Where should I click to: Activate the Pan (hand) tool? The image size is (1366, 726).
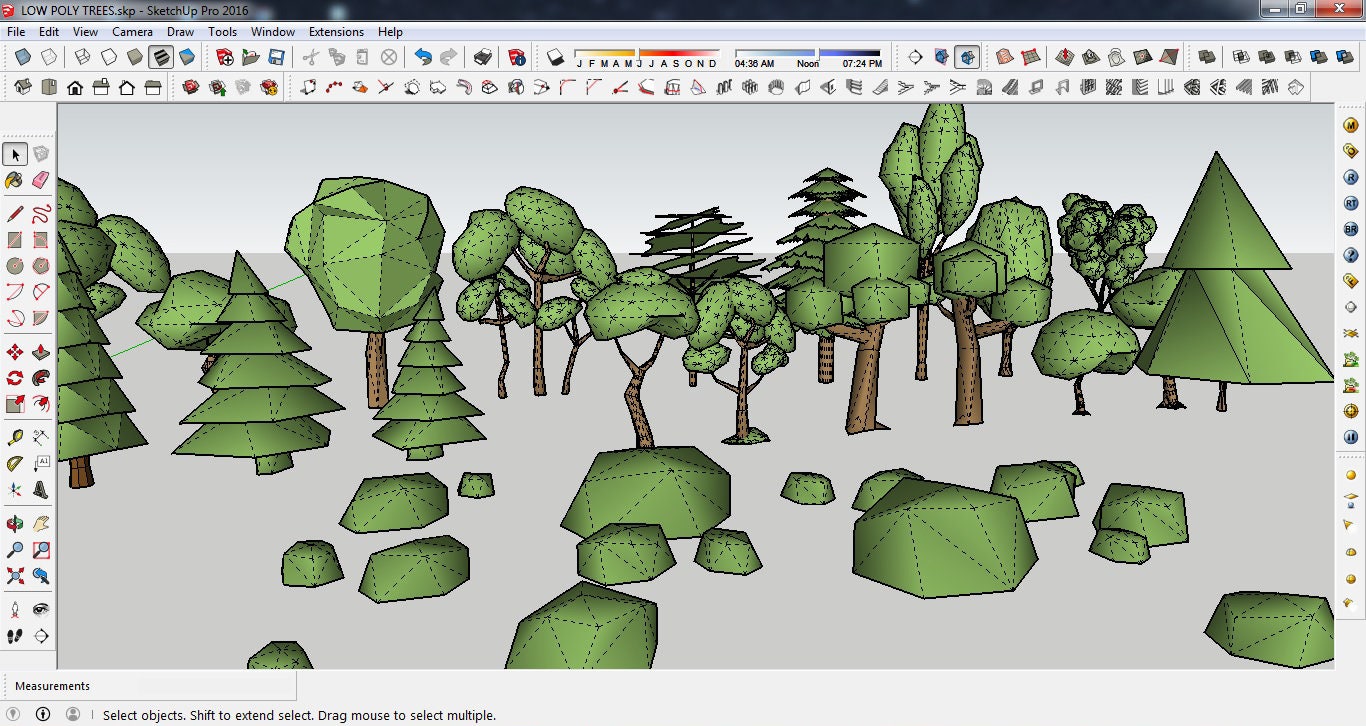point(40,522)
